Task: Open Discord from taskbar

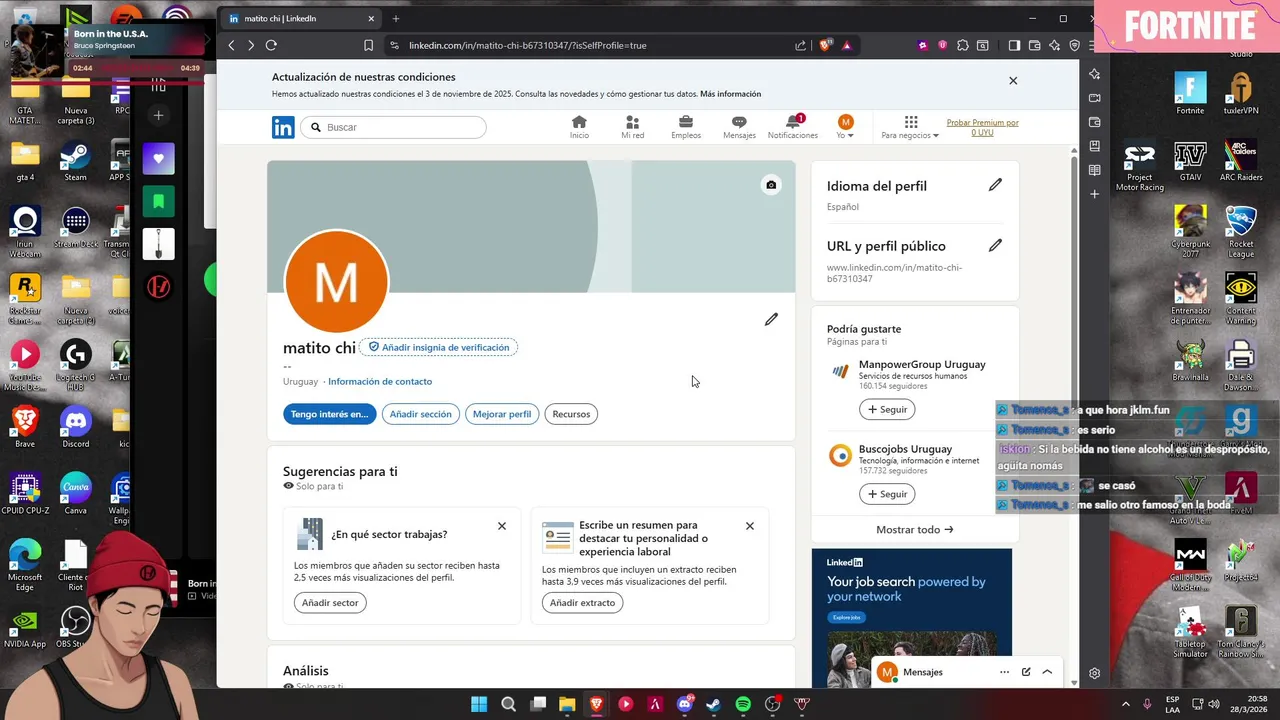Action: coord(685,704)
